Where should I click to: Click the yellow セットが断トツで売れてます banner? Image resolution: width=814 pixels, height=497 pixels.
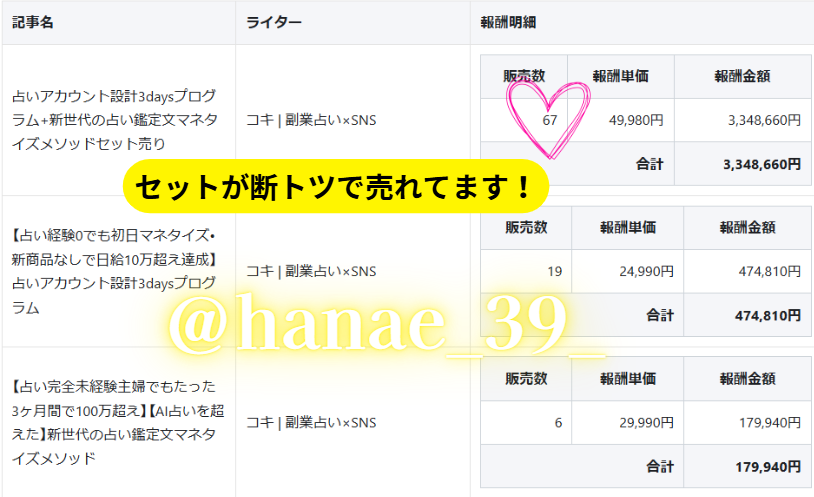pos(336,186)
